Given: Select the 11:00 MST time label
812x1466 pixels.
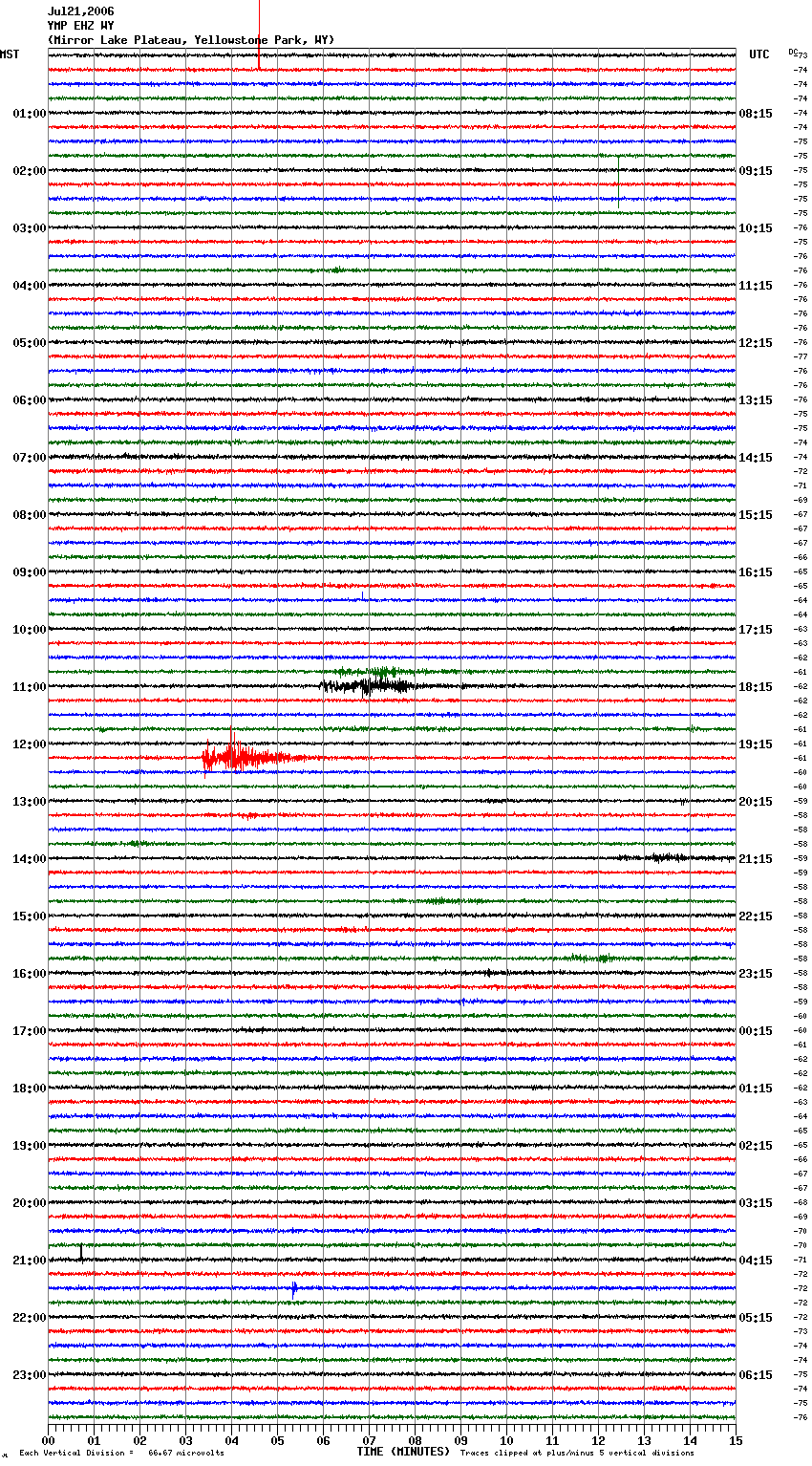Looking at the screenshot, I should (30, 687).
